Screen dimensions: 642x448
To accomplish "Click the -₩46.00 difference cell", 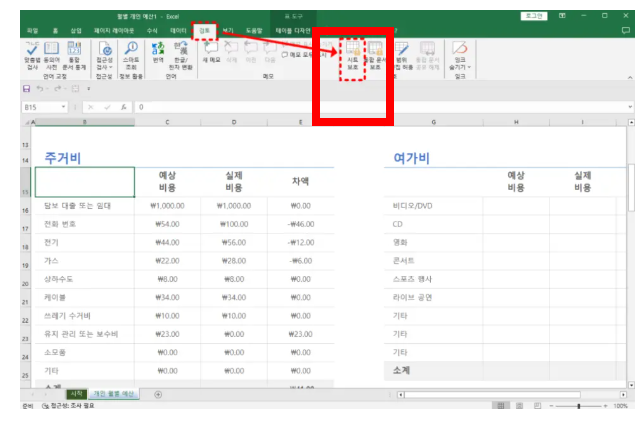I will (x=301, y=224).
